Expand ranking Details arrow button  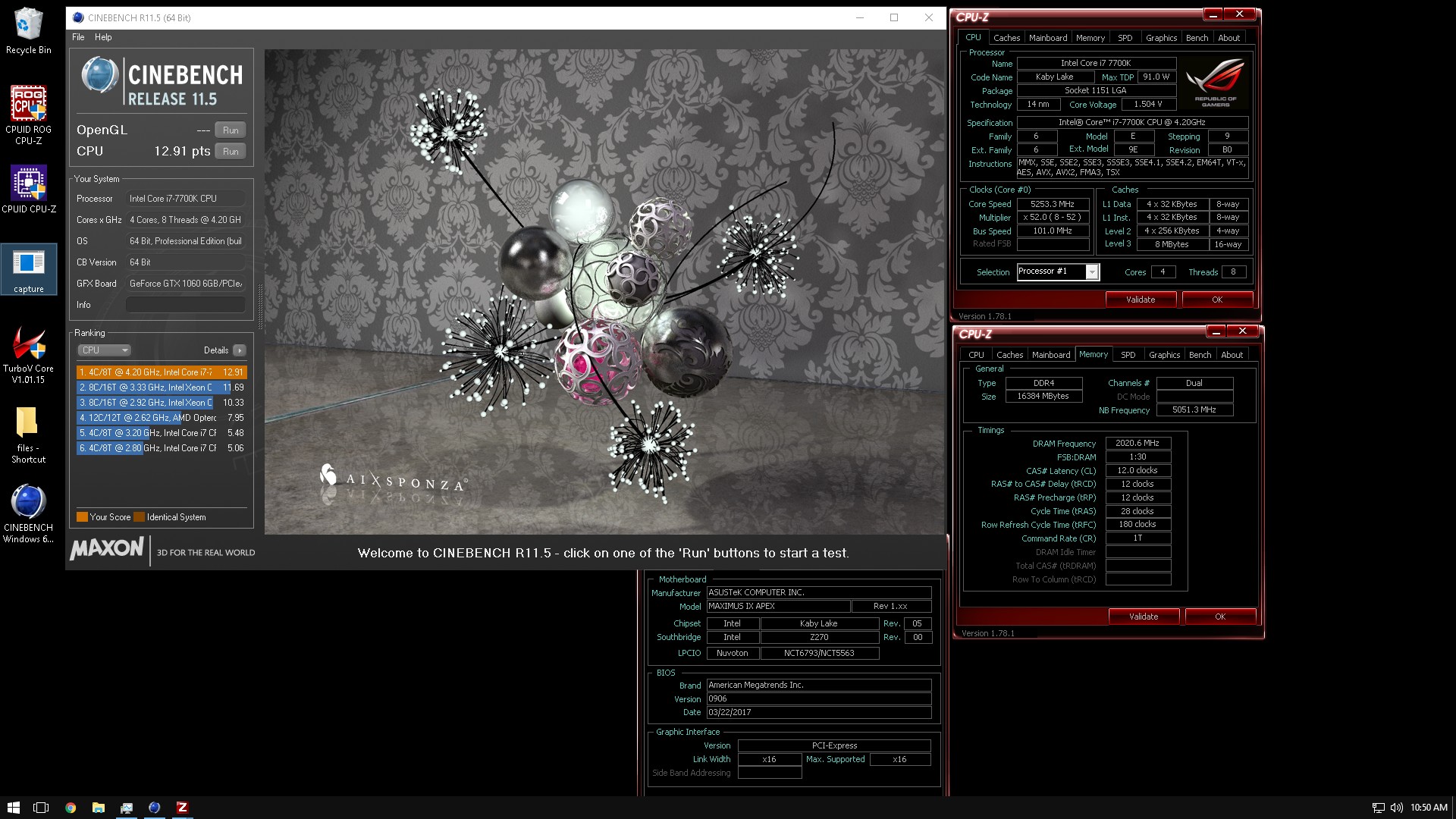[x=239, y=350]
